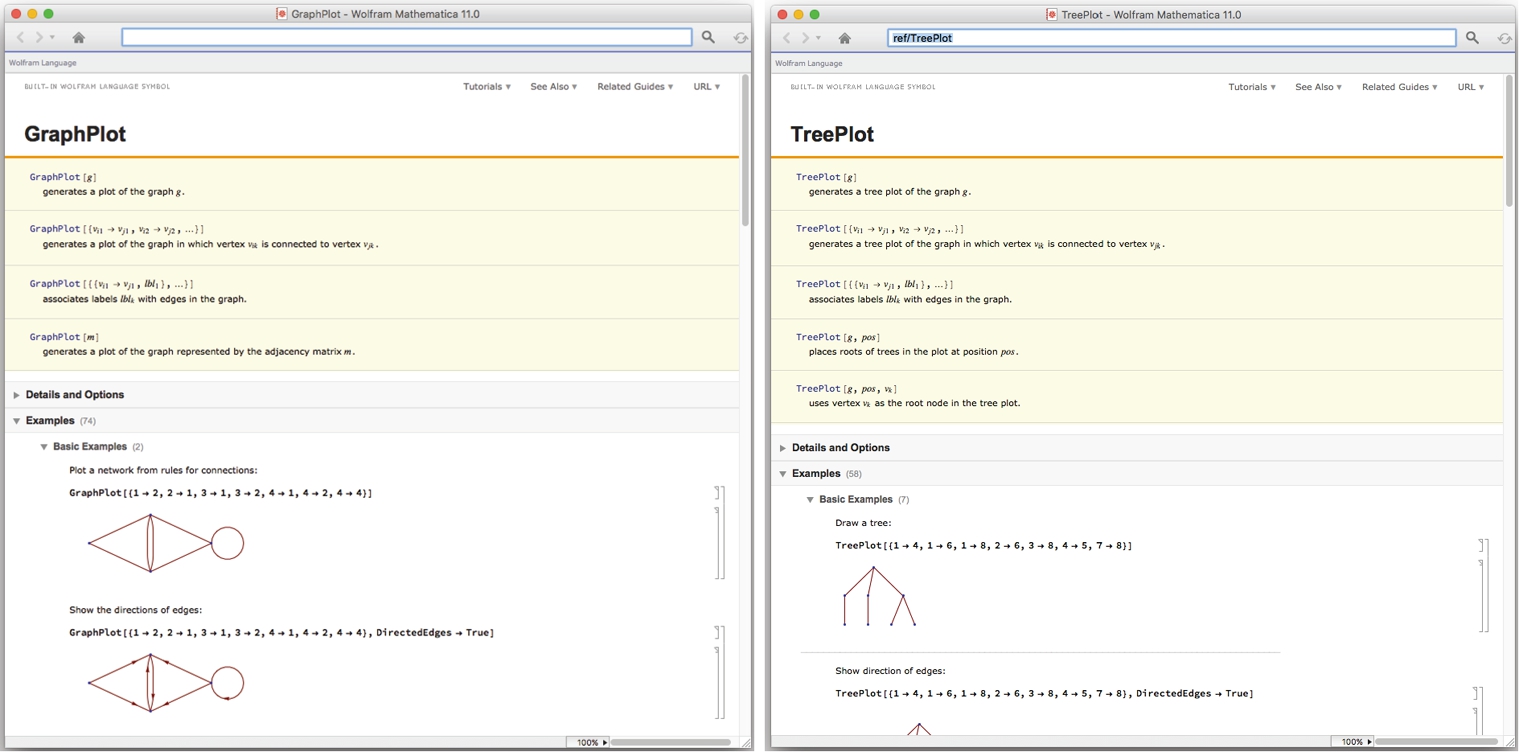Viewport: 1519px width, 752px height.
Task: Open 100% zoom menu in GraphPlot window
Action: (588, 743)
